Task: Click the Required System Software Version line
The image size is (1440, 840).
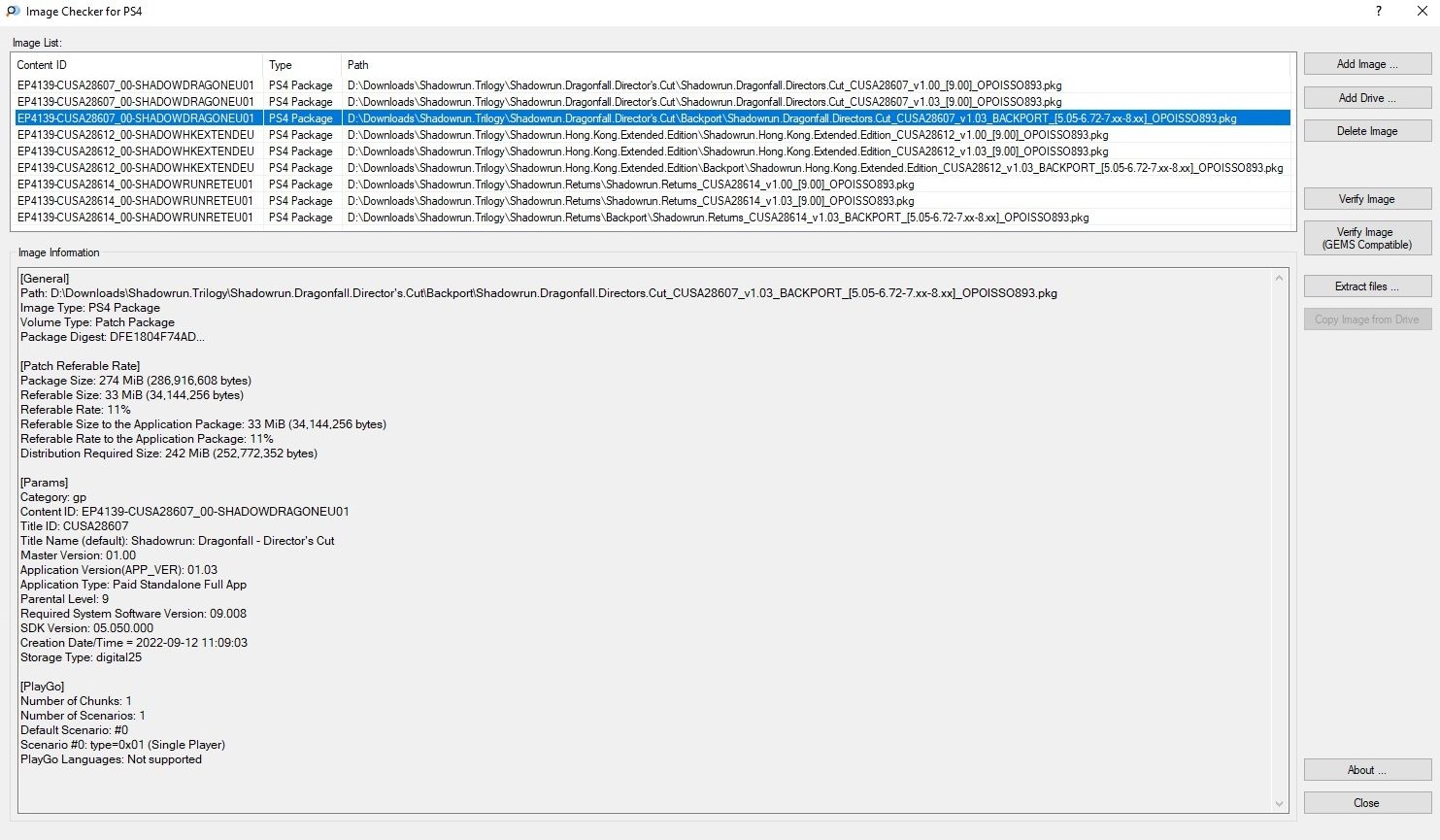Action: pos(133,614)
